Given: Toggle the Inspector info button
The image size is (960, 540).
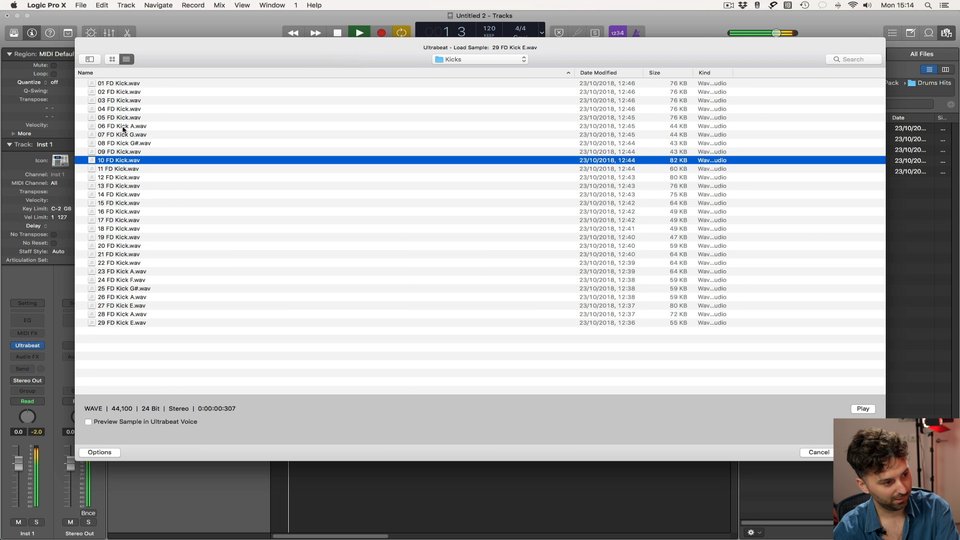Looking at the screenshot, I should [x=32, y=32].
